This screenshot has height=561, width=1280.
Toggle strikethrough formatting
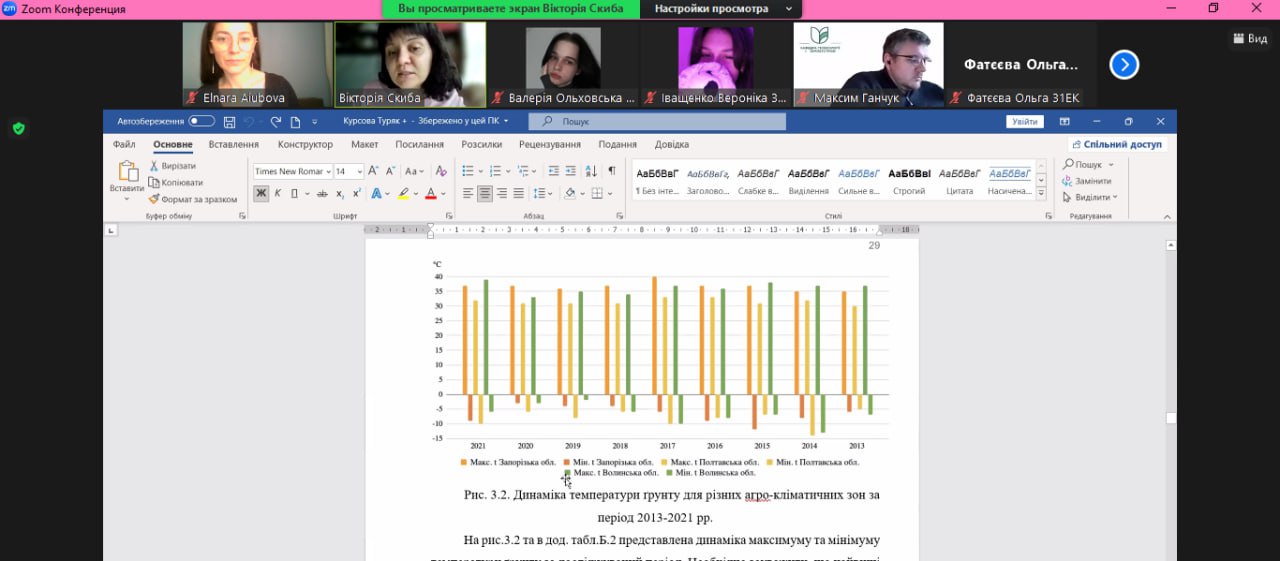pyautogui.click(x=322, y=193)
